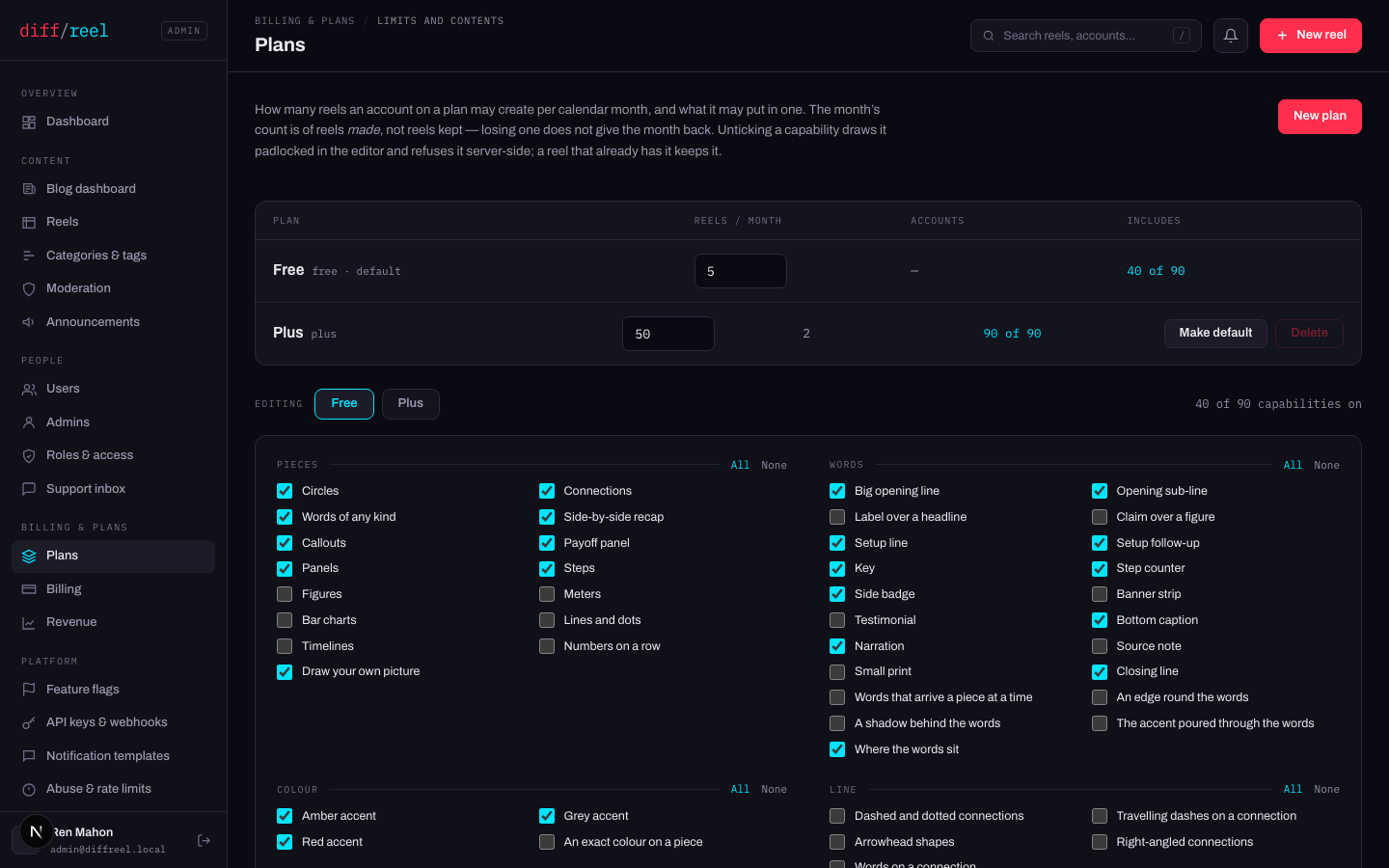Viewport: 1389px width, 868px height.
Task: Click the Dashboard sidebar icon
Action: pyautogui.click(x=29, y=122)
